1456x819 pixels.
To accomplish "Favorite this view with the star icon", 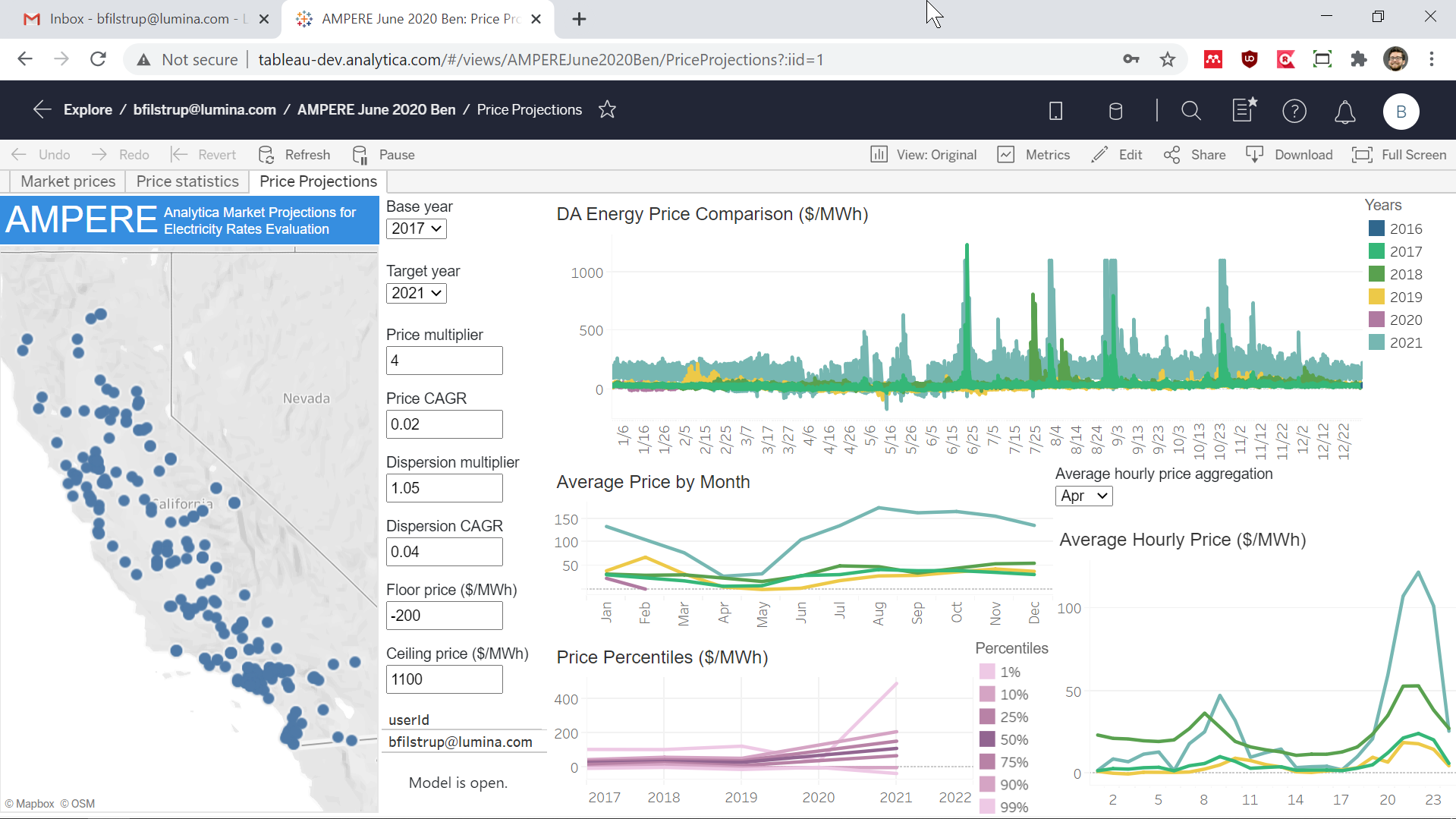I will click(x=607, y=109).
